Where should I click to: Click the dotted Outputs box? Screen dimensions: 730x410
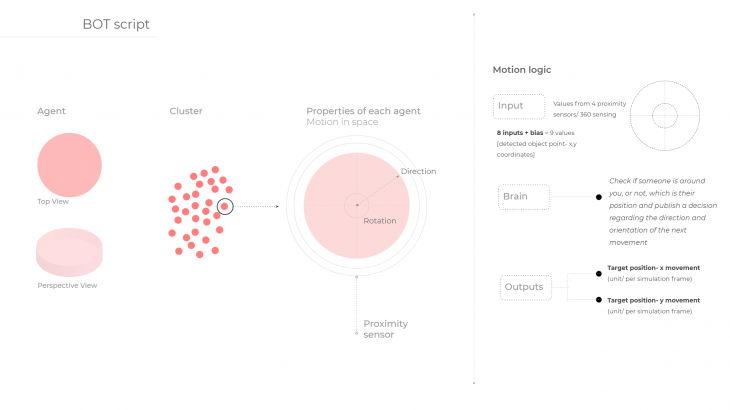(525, 287)
